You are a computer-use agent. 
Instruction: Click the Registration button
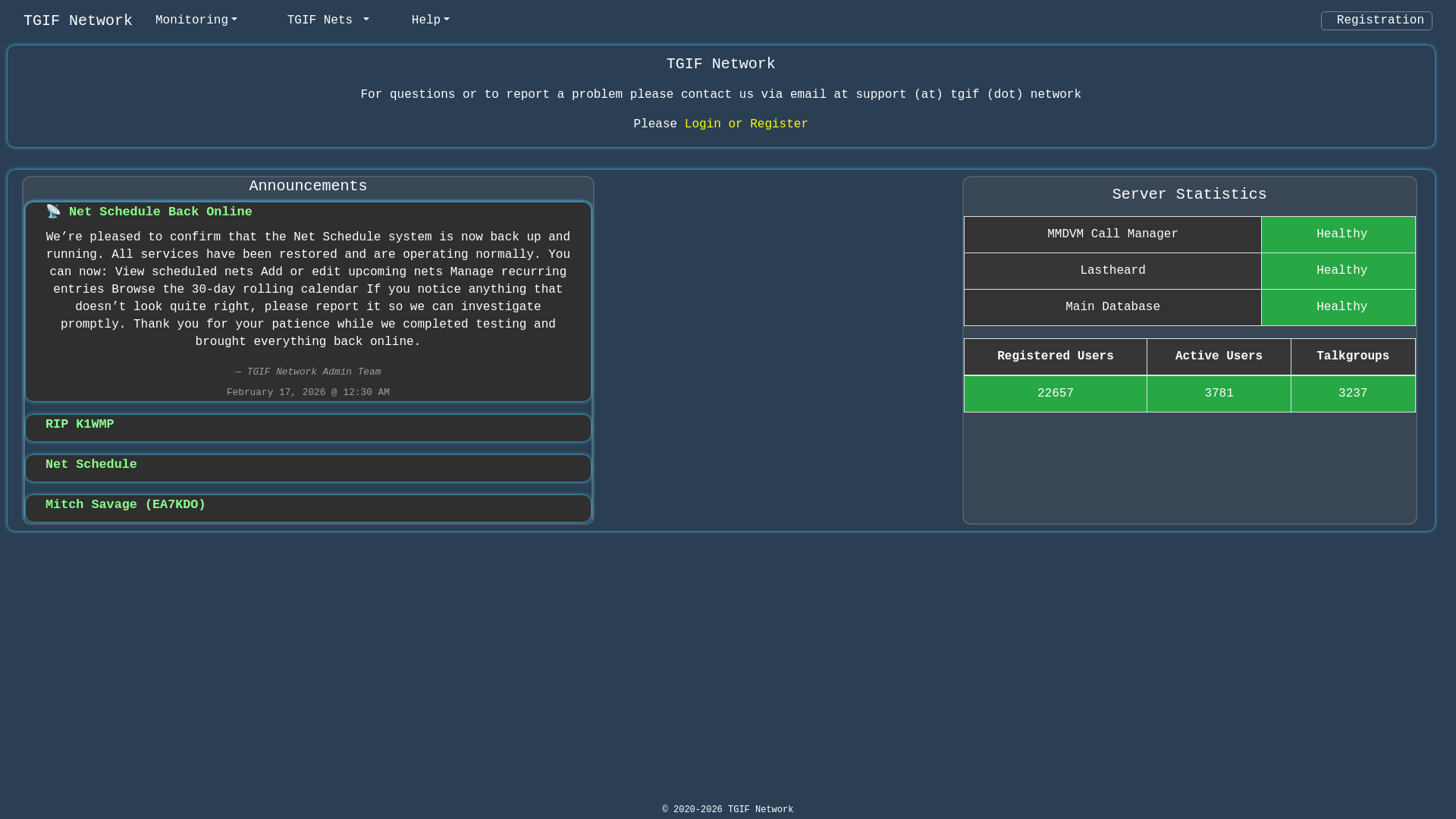tap(1376, 20)
